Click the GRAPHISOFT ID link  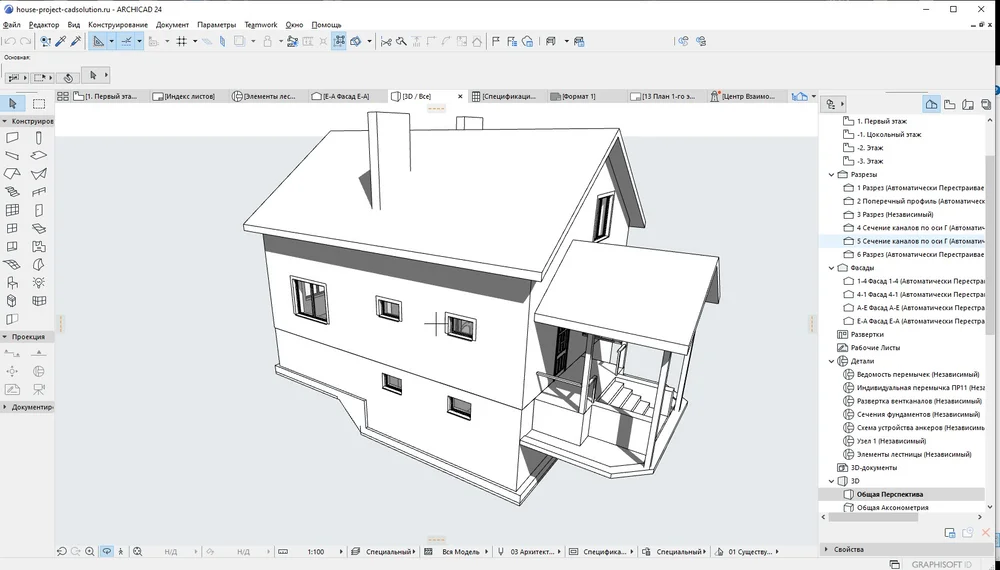click(x=940, y=564)
